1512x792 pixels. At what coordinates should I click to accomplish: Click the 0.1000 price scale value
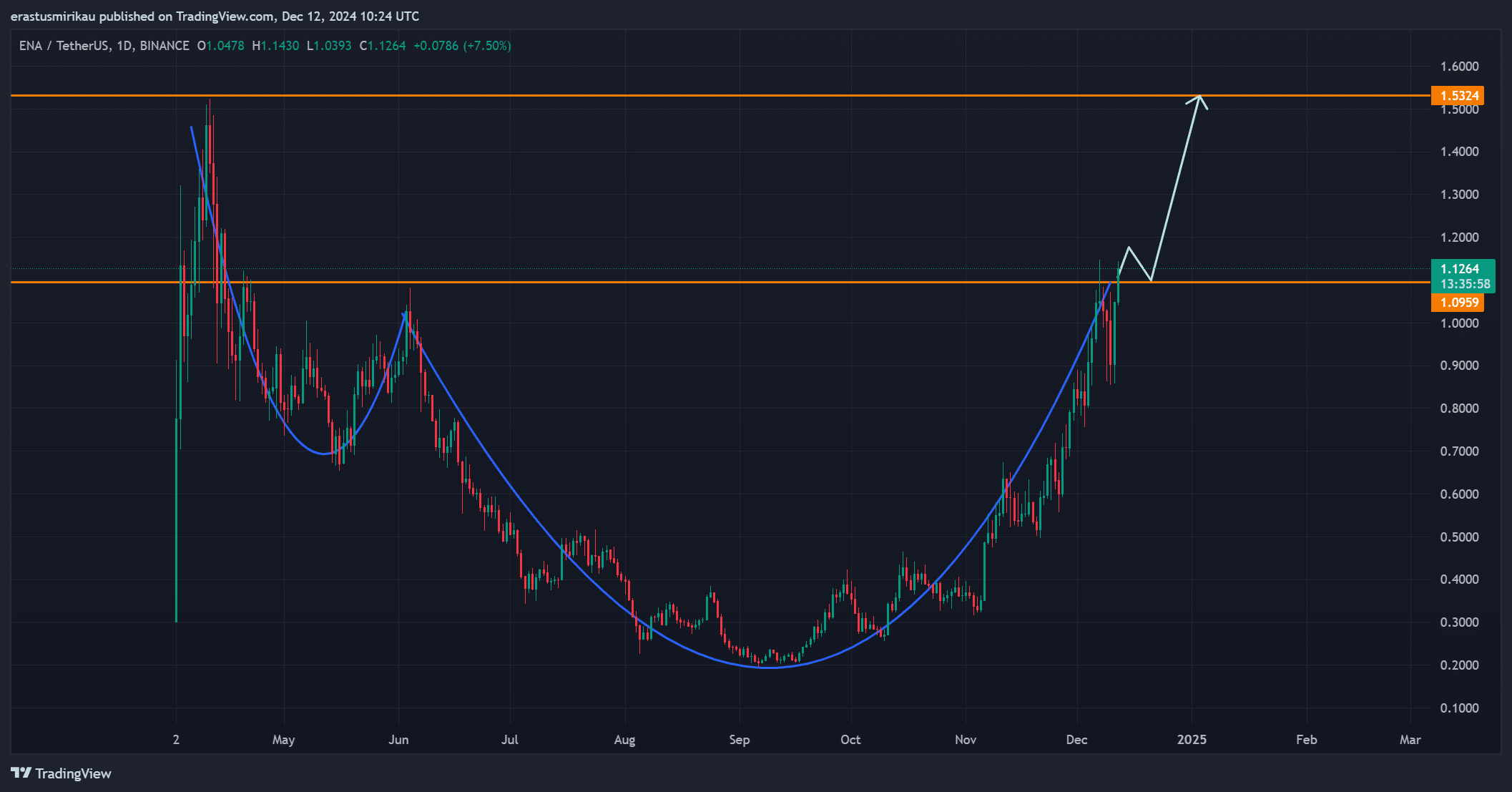[1459, 708]
